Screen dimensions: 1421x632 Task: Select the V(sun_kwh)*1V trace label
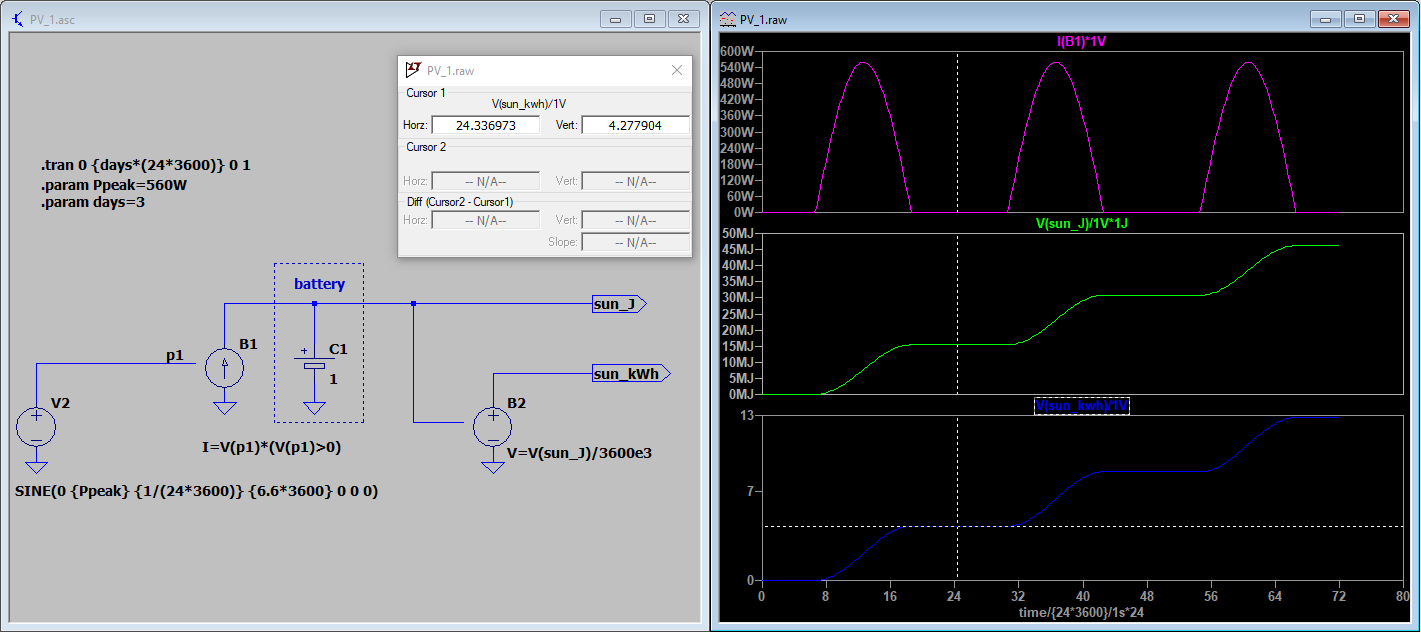coord(1081,406)
